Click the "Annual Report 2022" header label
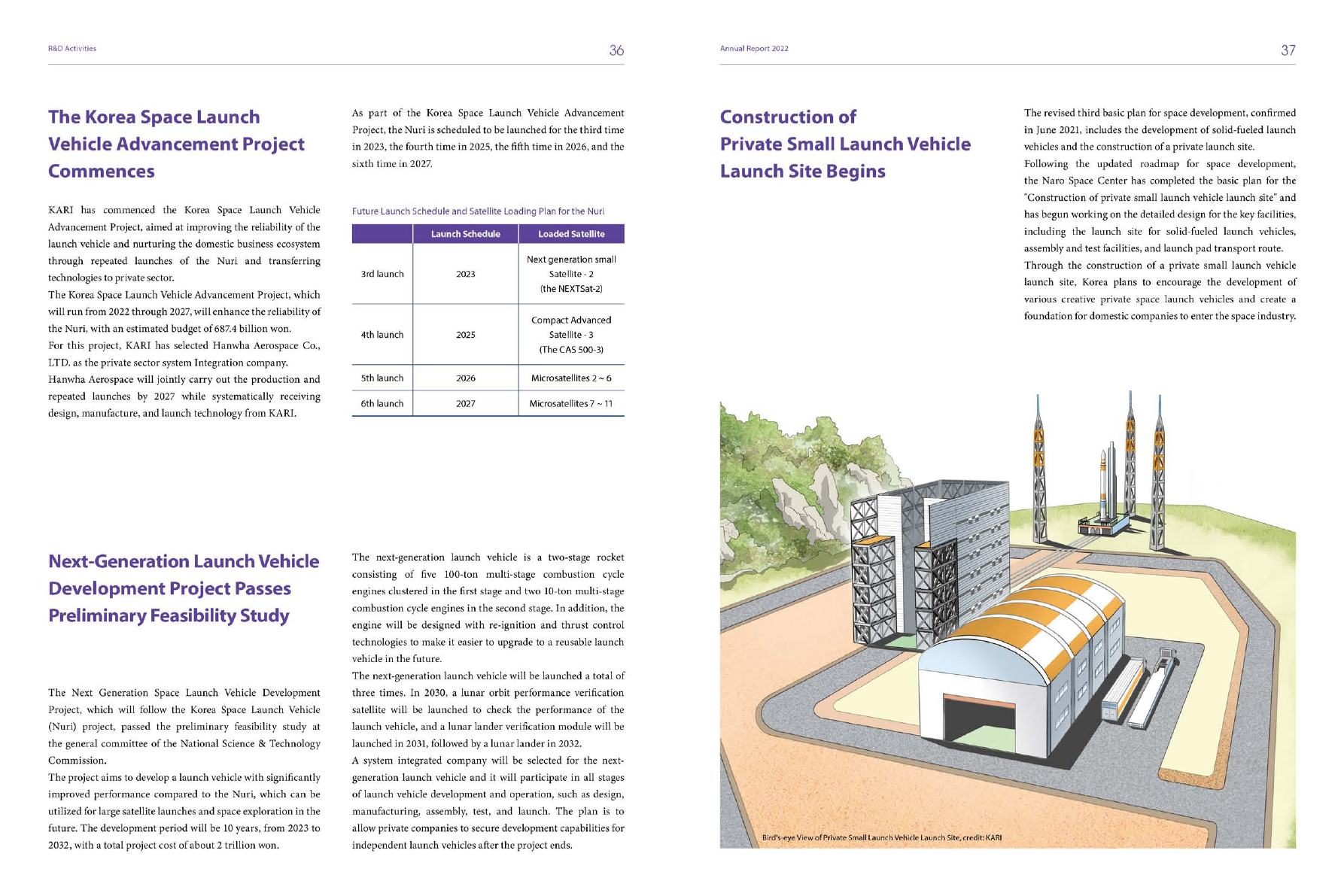 754,49
